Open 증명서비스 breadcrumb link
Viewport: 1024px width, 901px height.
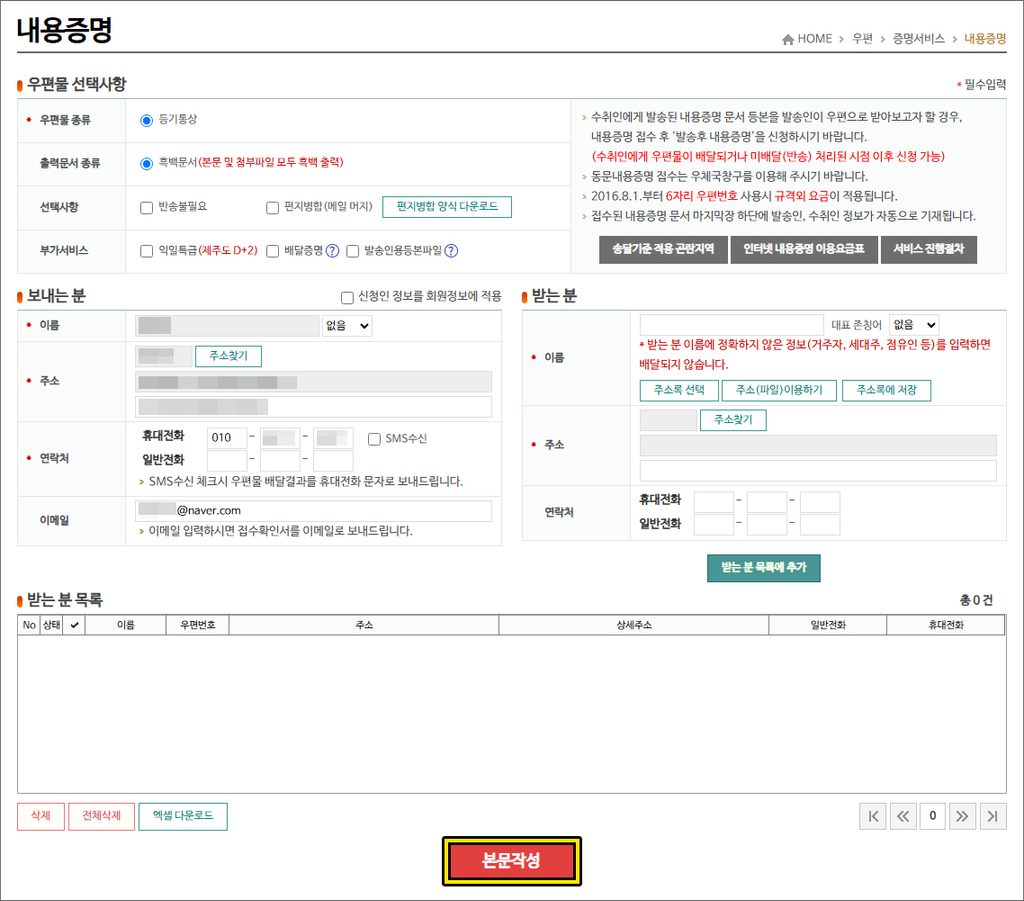point(918,39)
